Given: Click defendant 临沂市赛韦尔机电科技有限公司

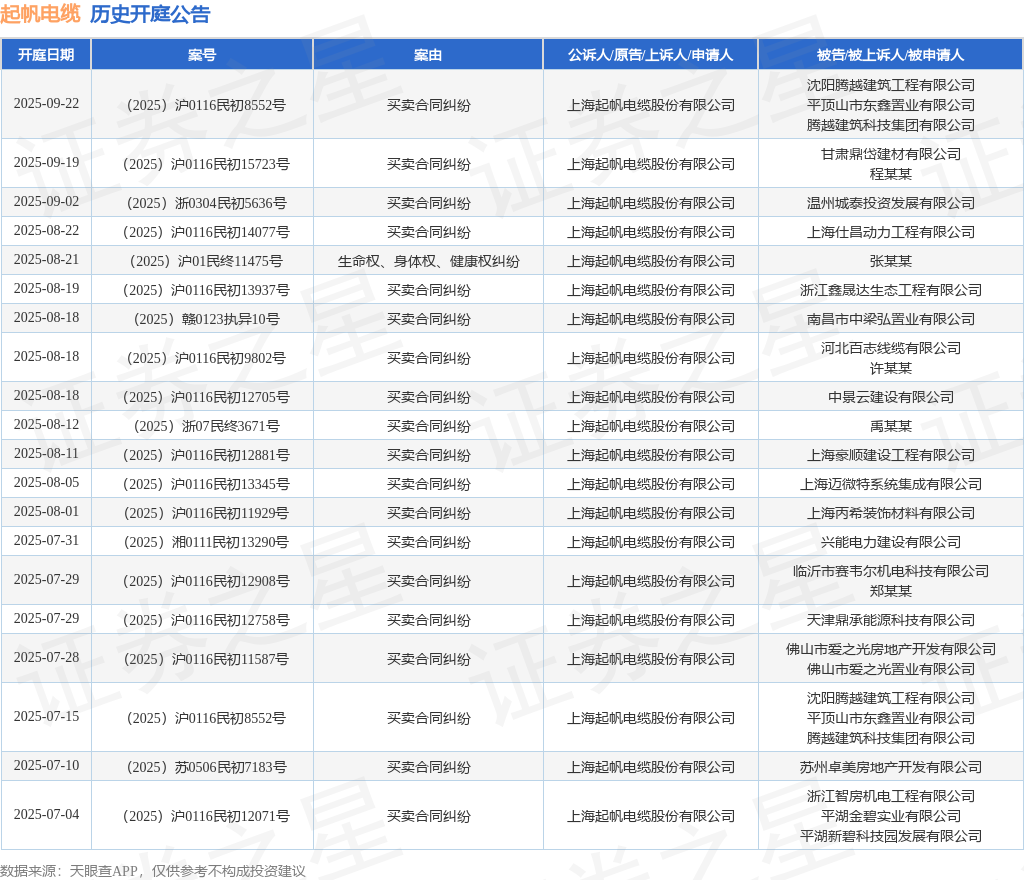Looking at the screenshot, I should (x=891, y=572).
